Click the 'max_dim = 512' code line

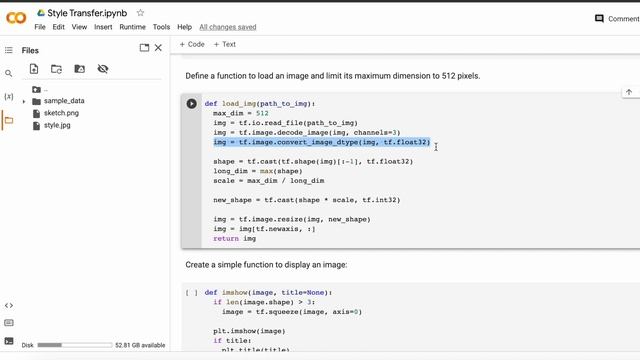241,113
